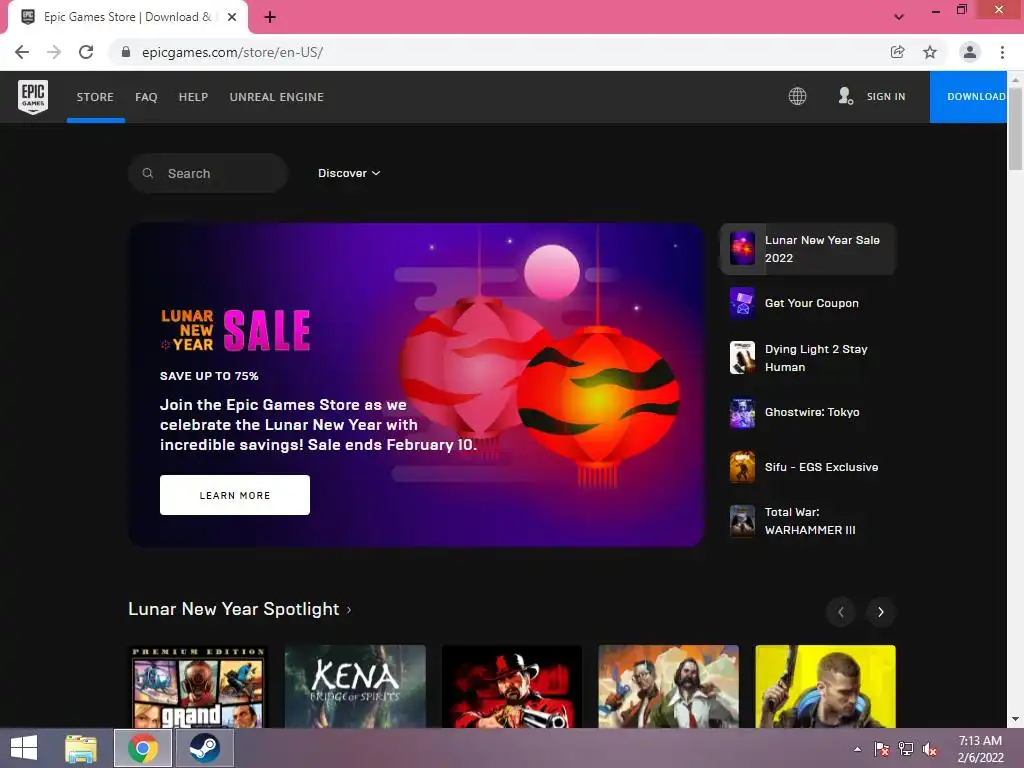Close the Epic Games Store tab
Image resolution: width=1024 pixels, height=768 pixels.
[x=232, y=17]
